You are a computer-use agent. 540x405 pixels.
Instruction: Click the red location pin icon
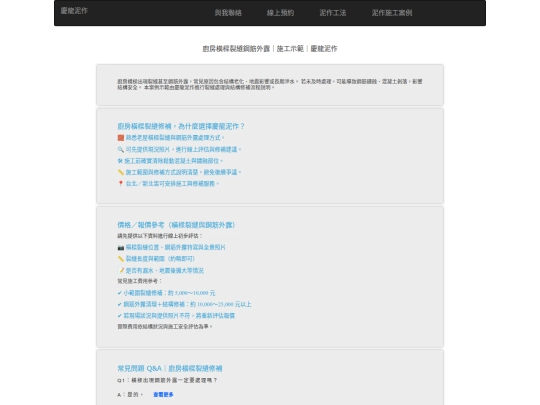tap(121, 184)
